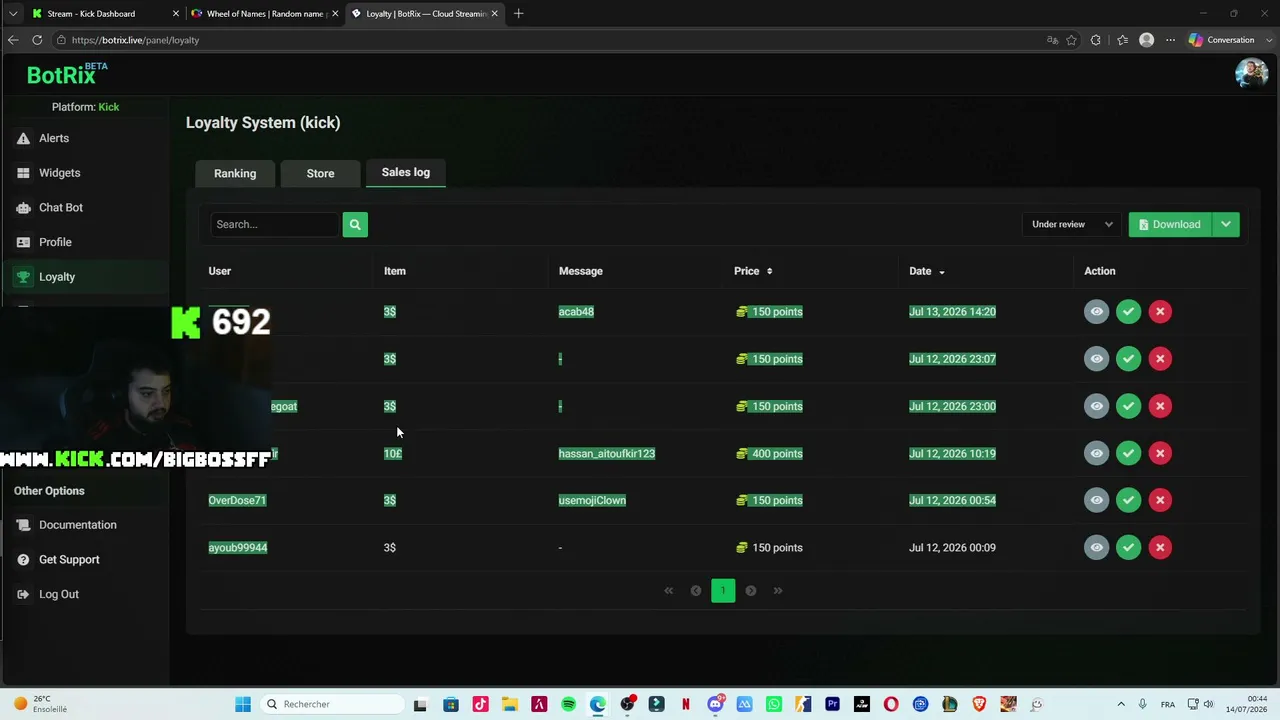Approve ayoub99944's redemption
Viewport: 1280px width, 720px height.
point(1128,547)
